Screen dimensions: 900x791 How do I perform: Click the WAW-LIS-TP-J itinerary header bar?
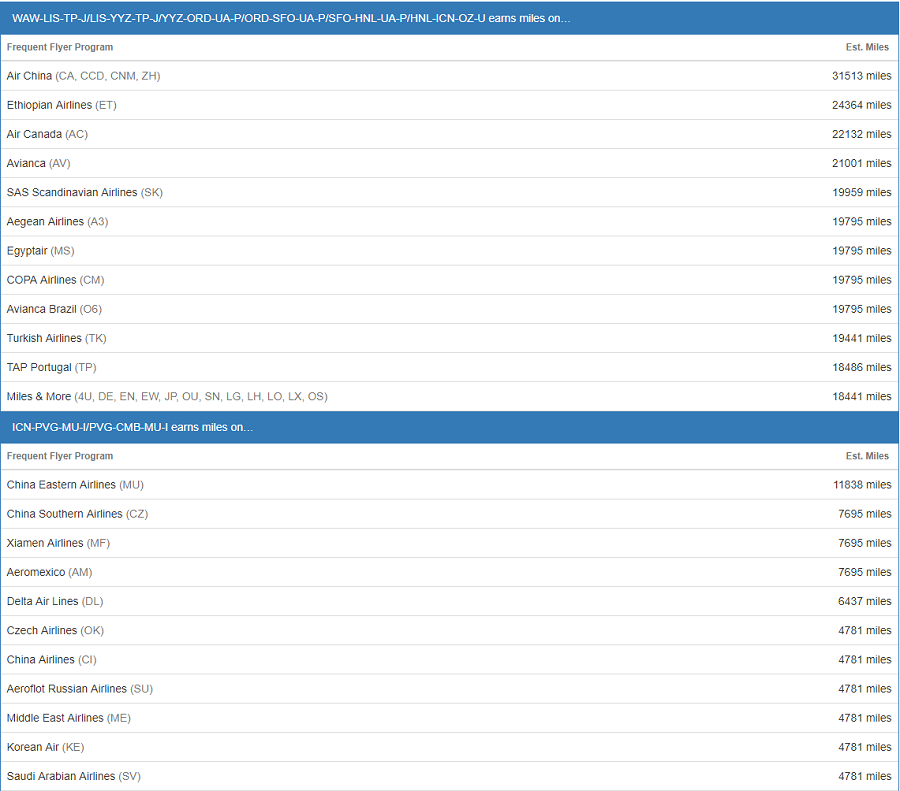point(450,18)
